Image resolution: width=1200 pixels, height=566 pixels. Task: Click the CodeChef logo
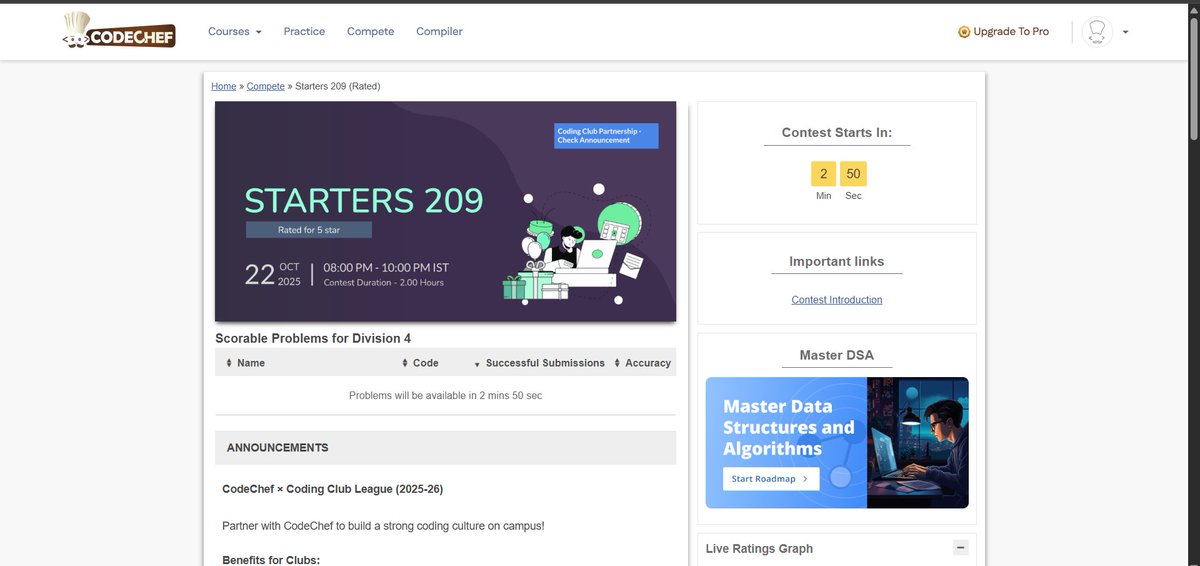coord(119,31)
